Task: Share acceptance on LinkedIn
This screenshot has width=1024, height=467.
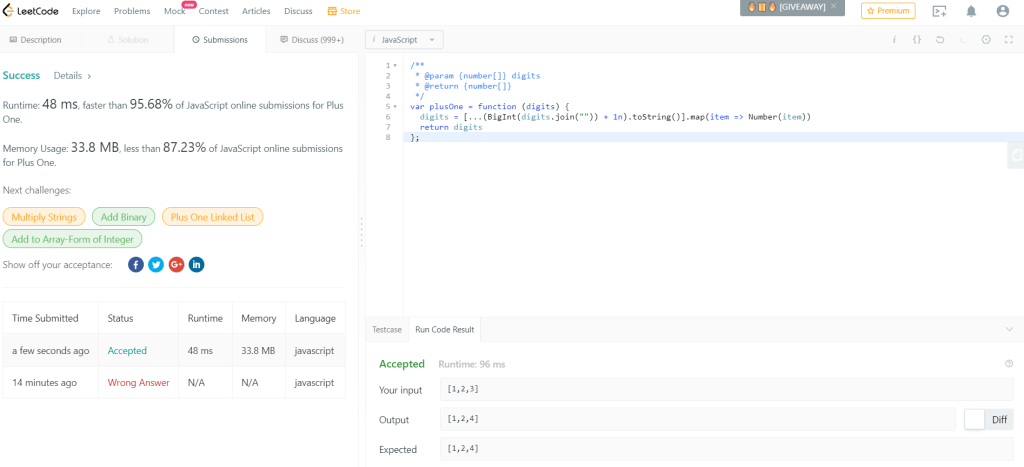Action: click(197, 264)
